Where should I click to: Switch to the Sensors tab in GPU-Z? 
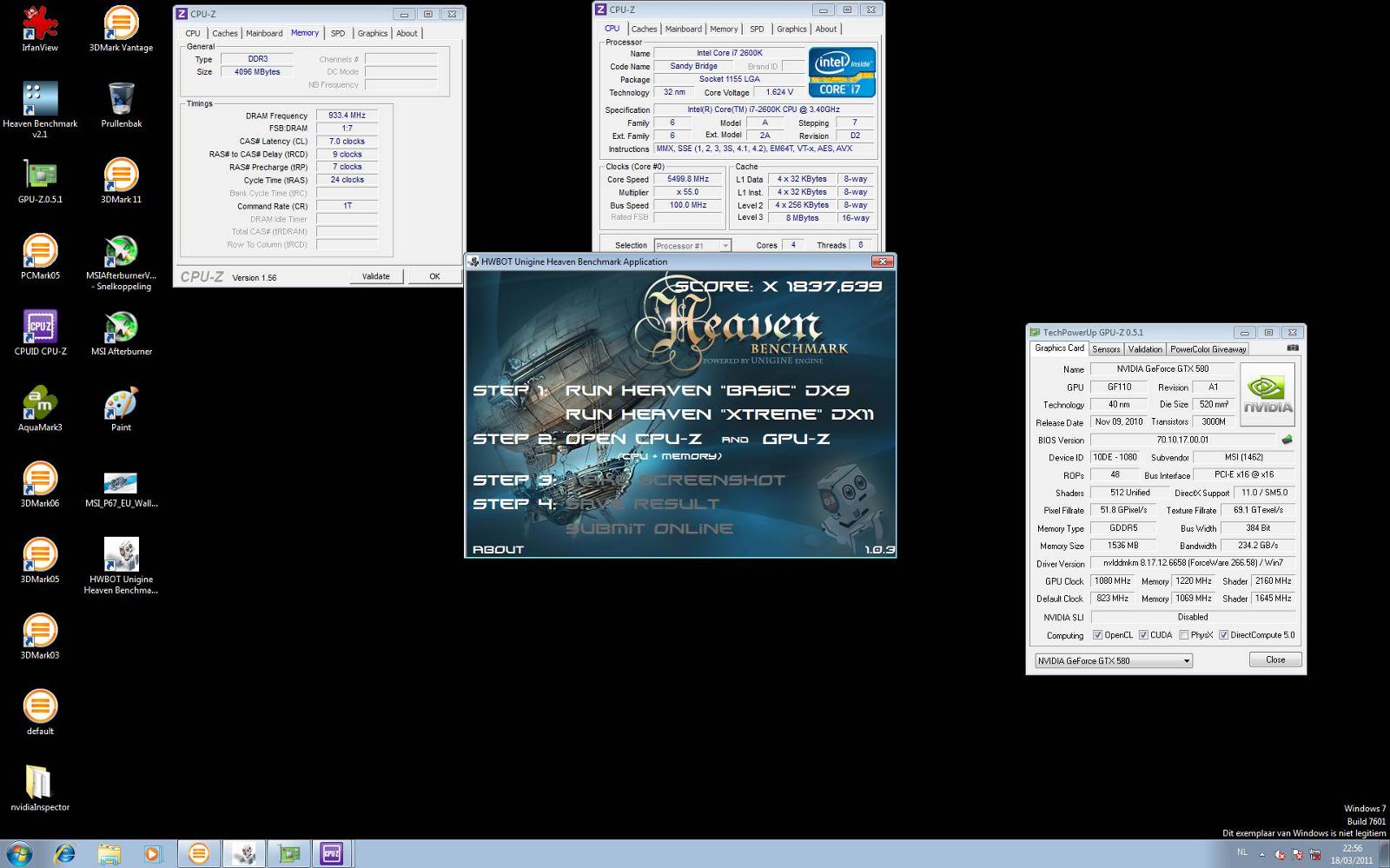(1106, 348)
